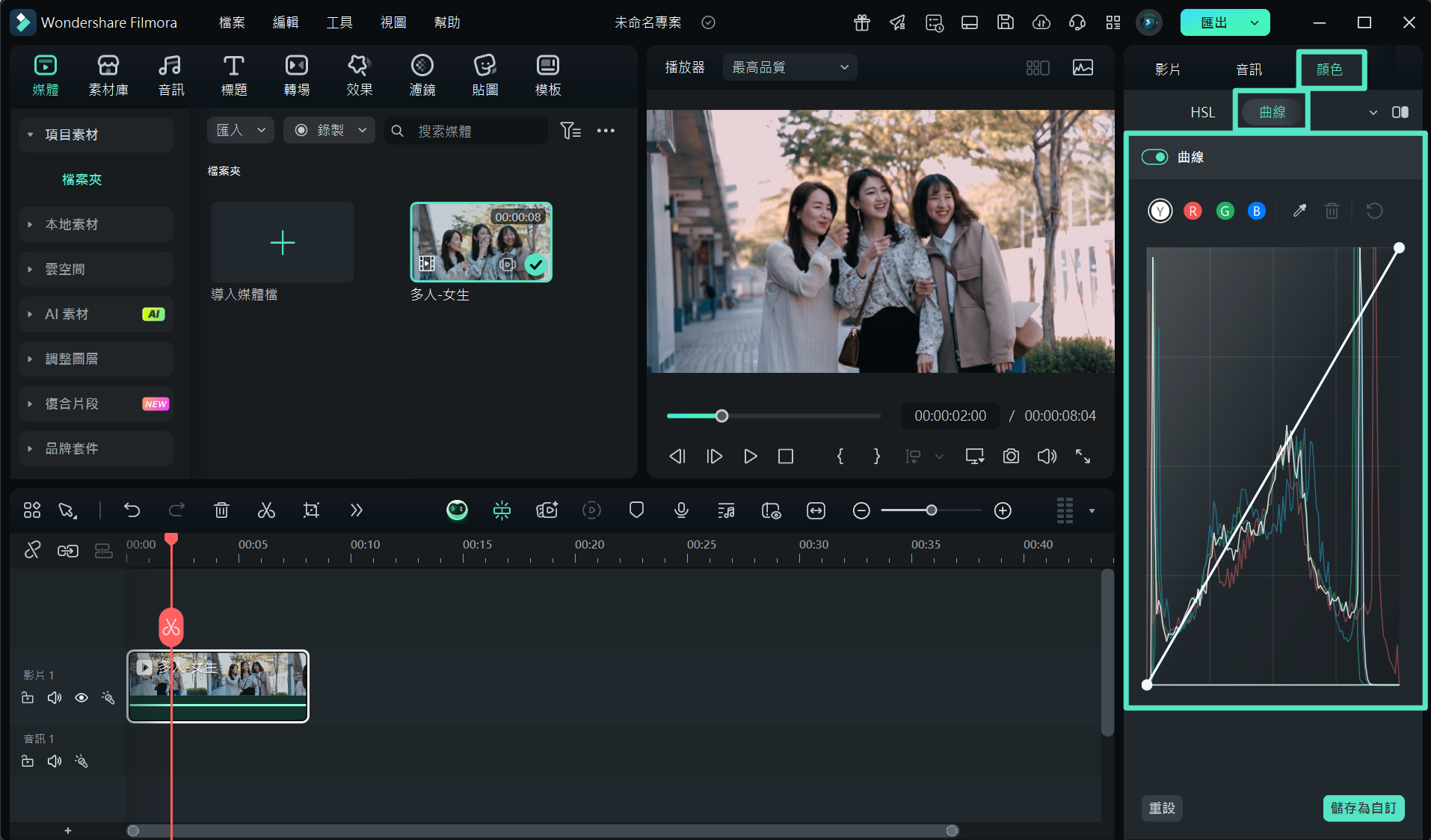Click the 導入媒體檔 plus tile
Screen dimensions: 1431x840
pyautogui.click(x=283, y=242)
